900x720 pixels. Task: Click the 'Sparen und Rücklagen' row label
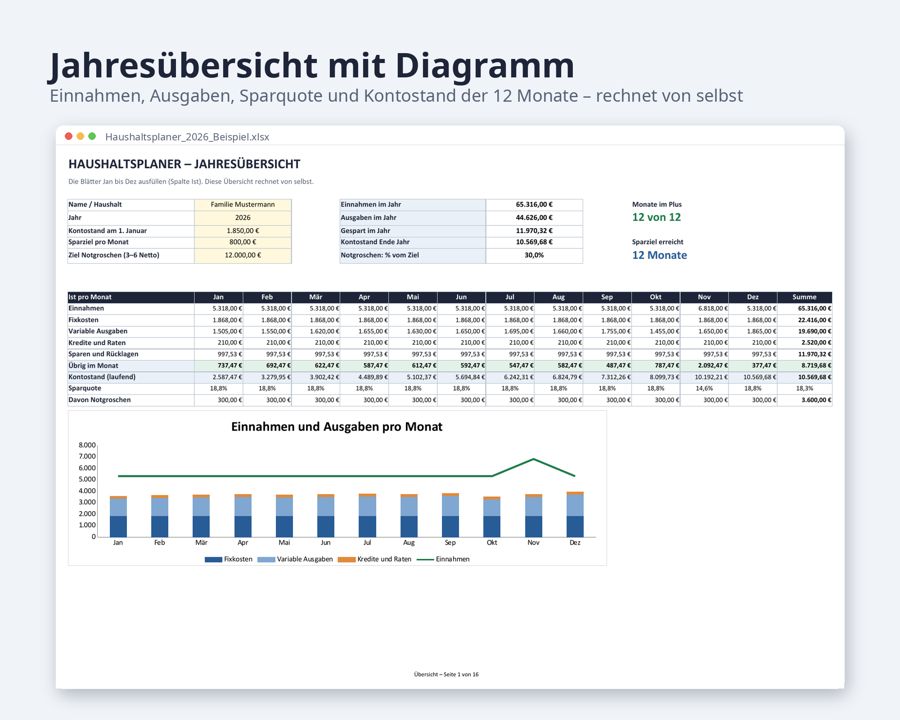(x=103, y=354)
